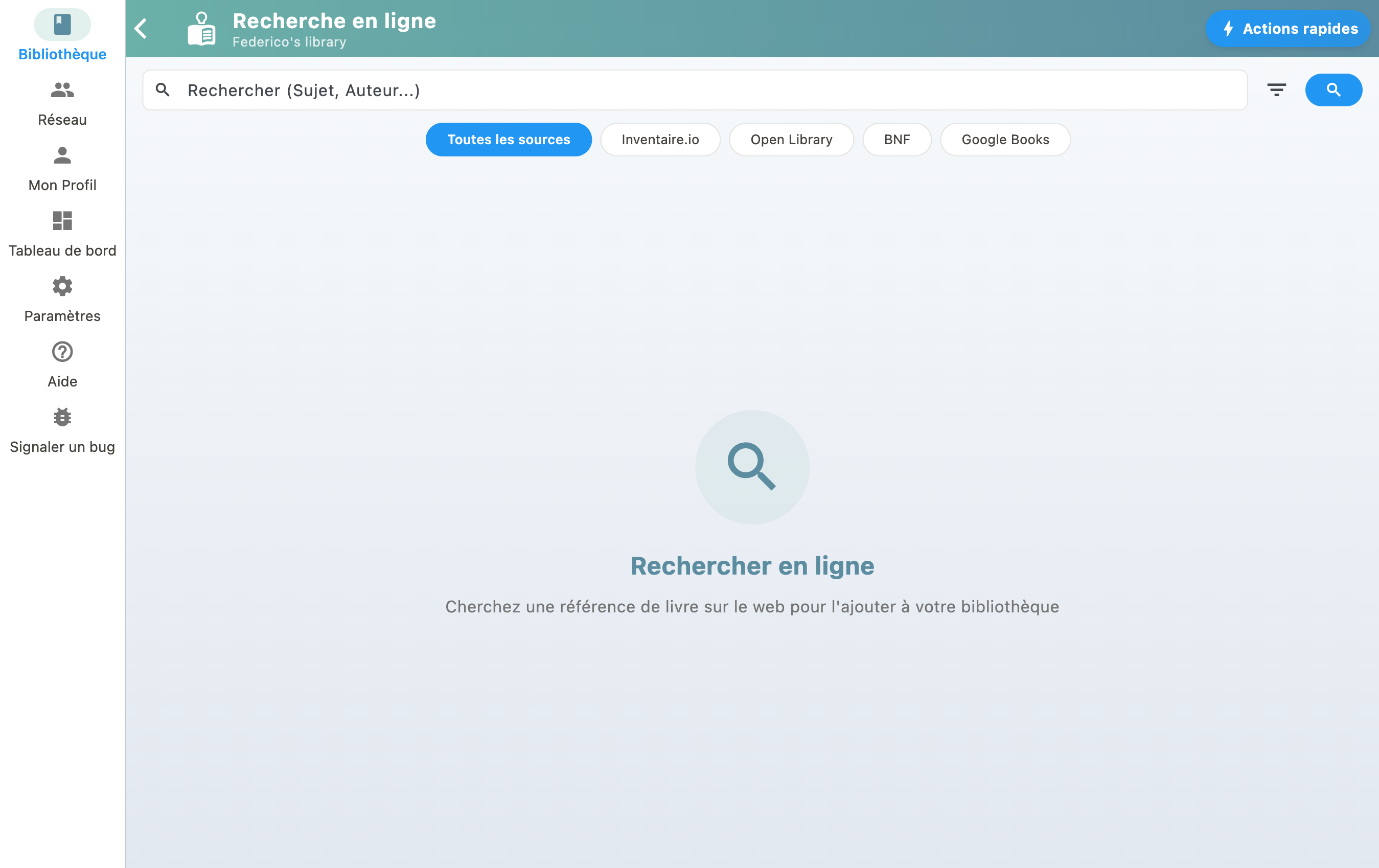Click the Rechercher en ligne heading link
1379x868 pixels.
752,565
